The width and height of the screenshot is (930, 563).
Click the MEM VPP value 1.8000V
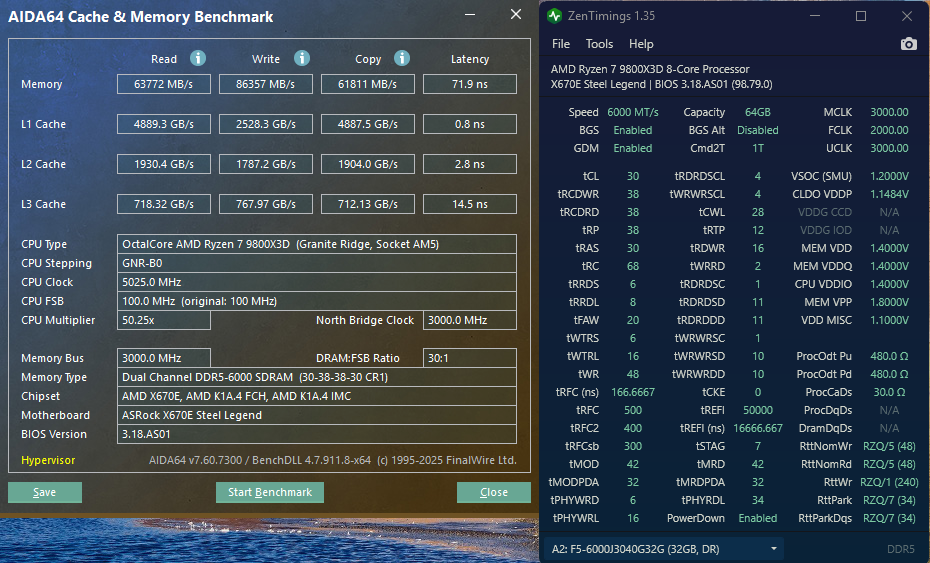click(889, 302)
